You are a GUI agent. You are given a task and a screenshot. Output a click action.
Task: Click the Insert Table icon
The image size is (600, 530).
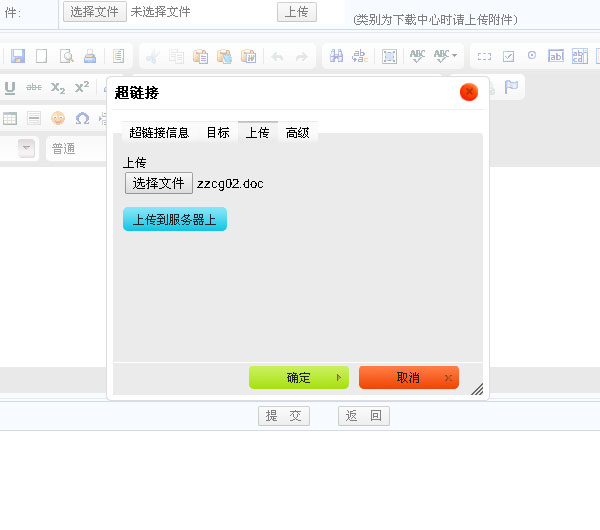[10, 118]
